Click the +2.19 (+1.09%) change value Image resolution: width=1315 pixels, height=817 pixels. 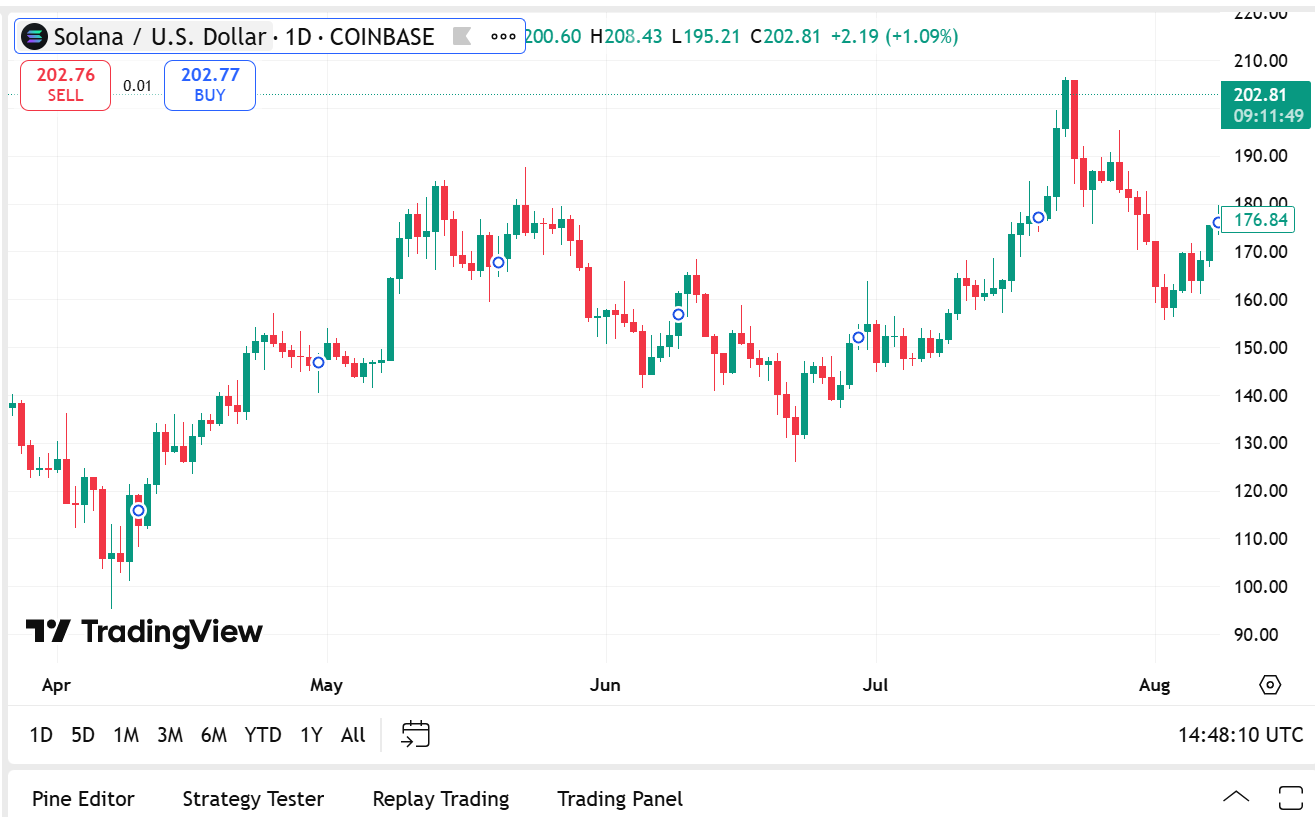(x=895, y=37)
